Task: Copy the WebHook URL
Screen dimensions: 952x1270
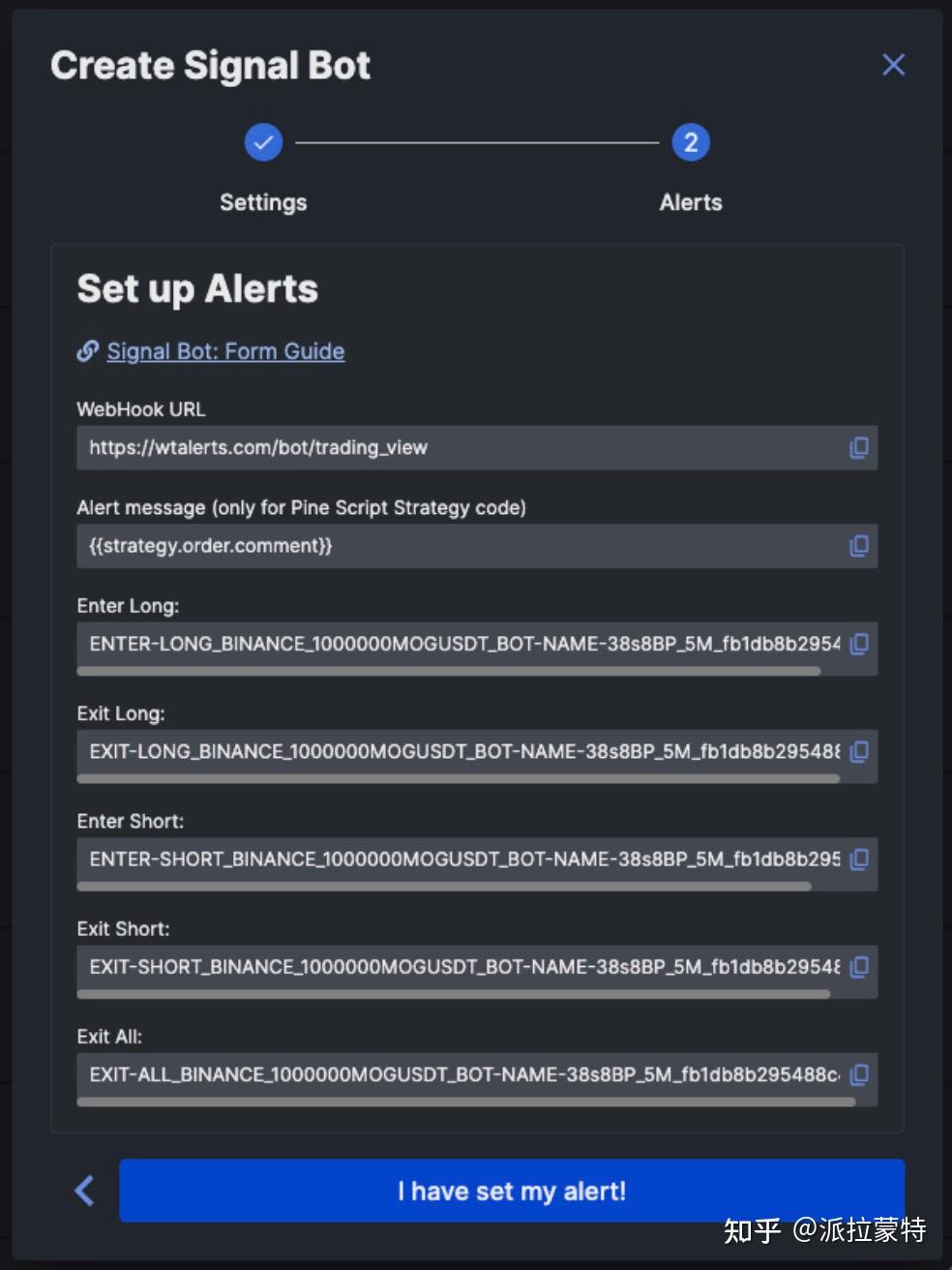Action: pos(858,447)
